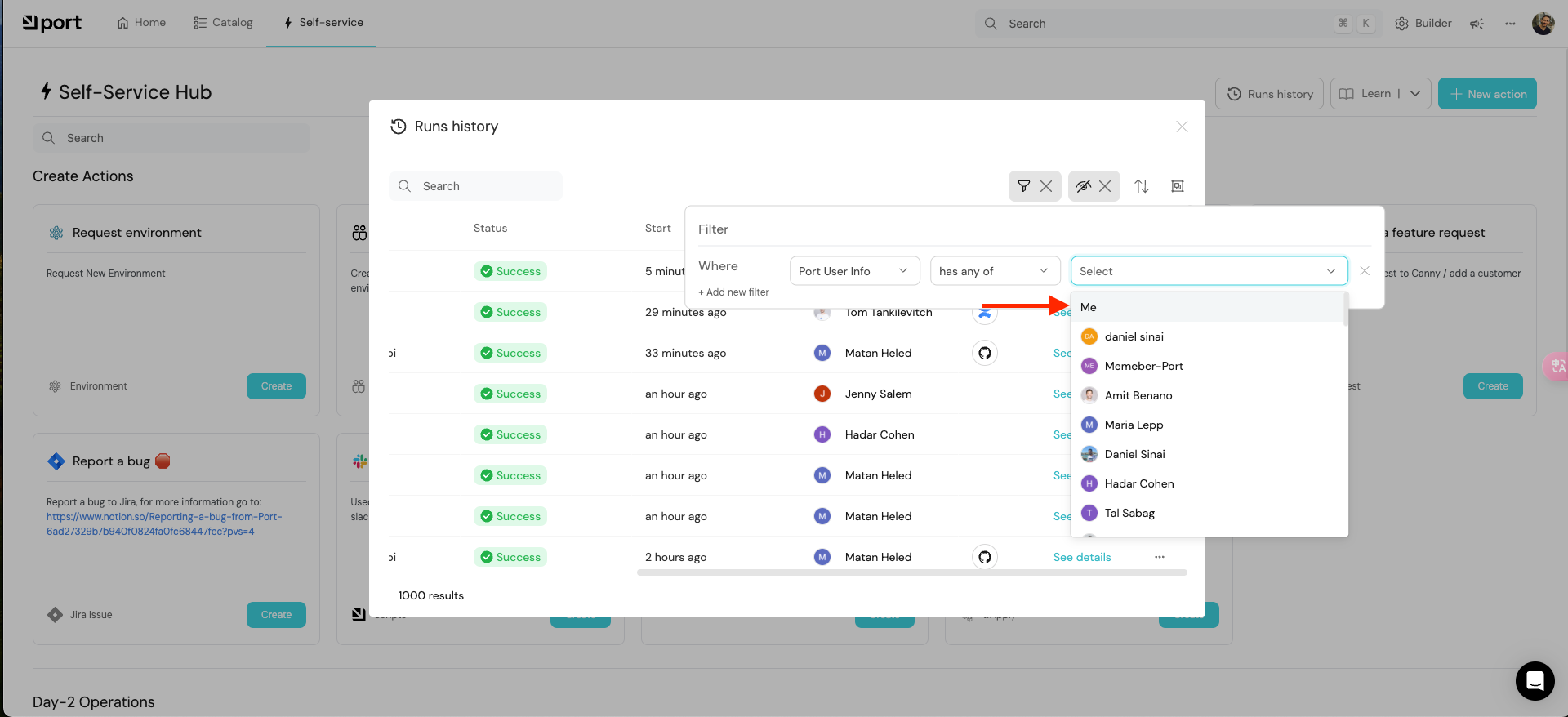Choose Maria Lepp from the list
Image resolution: width=1568 pixels, height=717 pixels.
tap(1207, 425)
